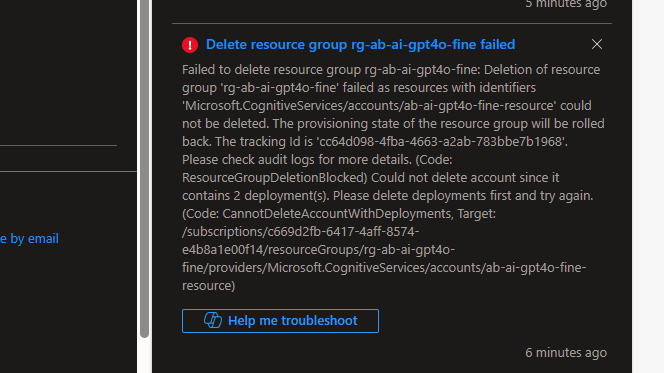Click the vertical scrollbar thumb of left pane

(144, 169)
